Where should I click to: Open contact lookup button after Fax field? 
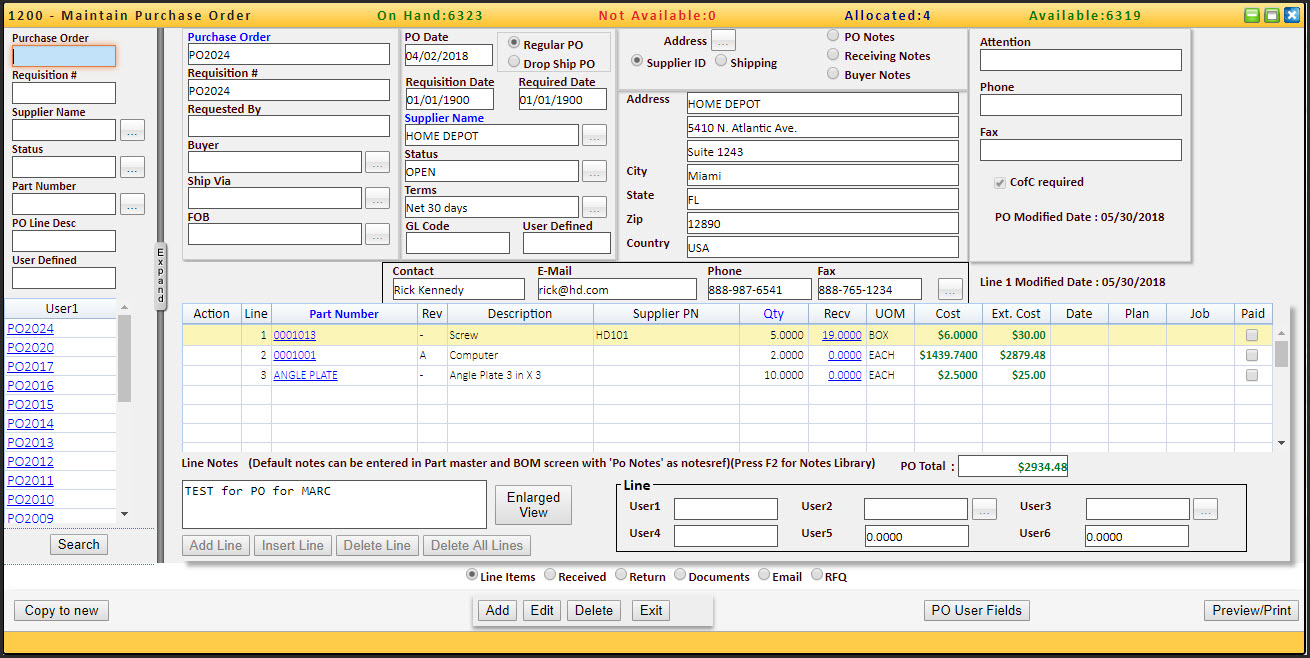click(951, 290)
